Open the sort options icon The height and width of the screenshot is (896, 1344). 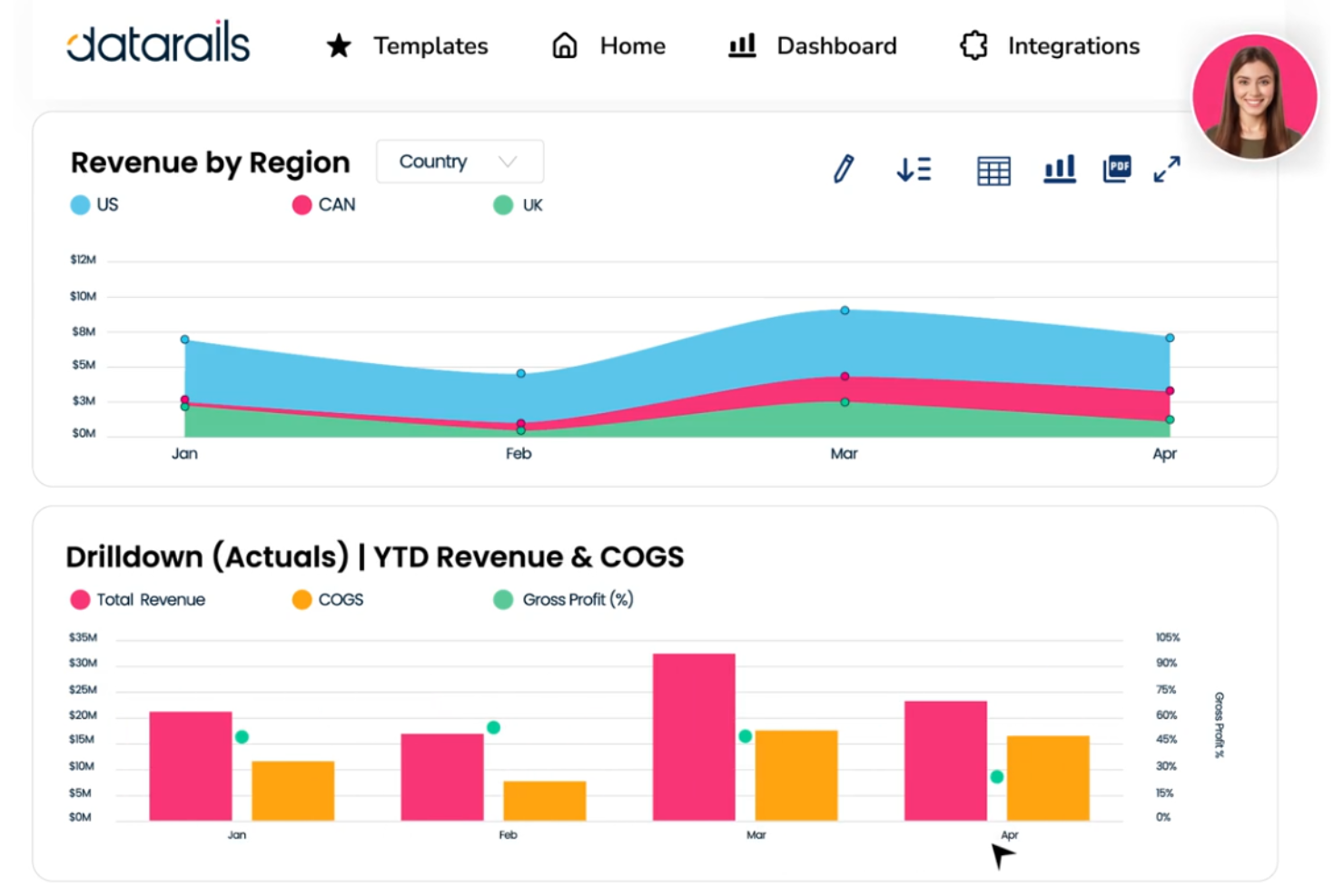pyautogui.click(x=914, y=169)
